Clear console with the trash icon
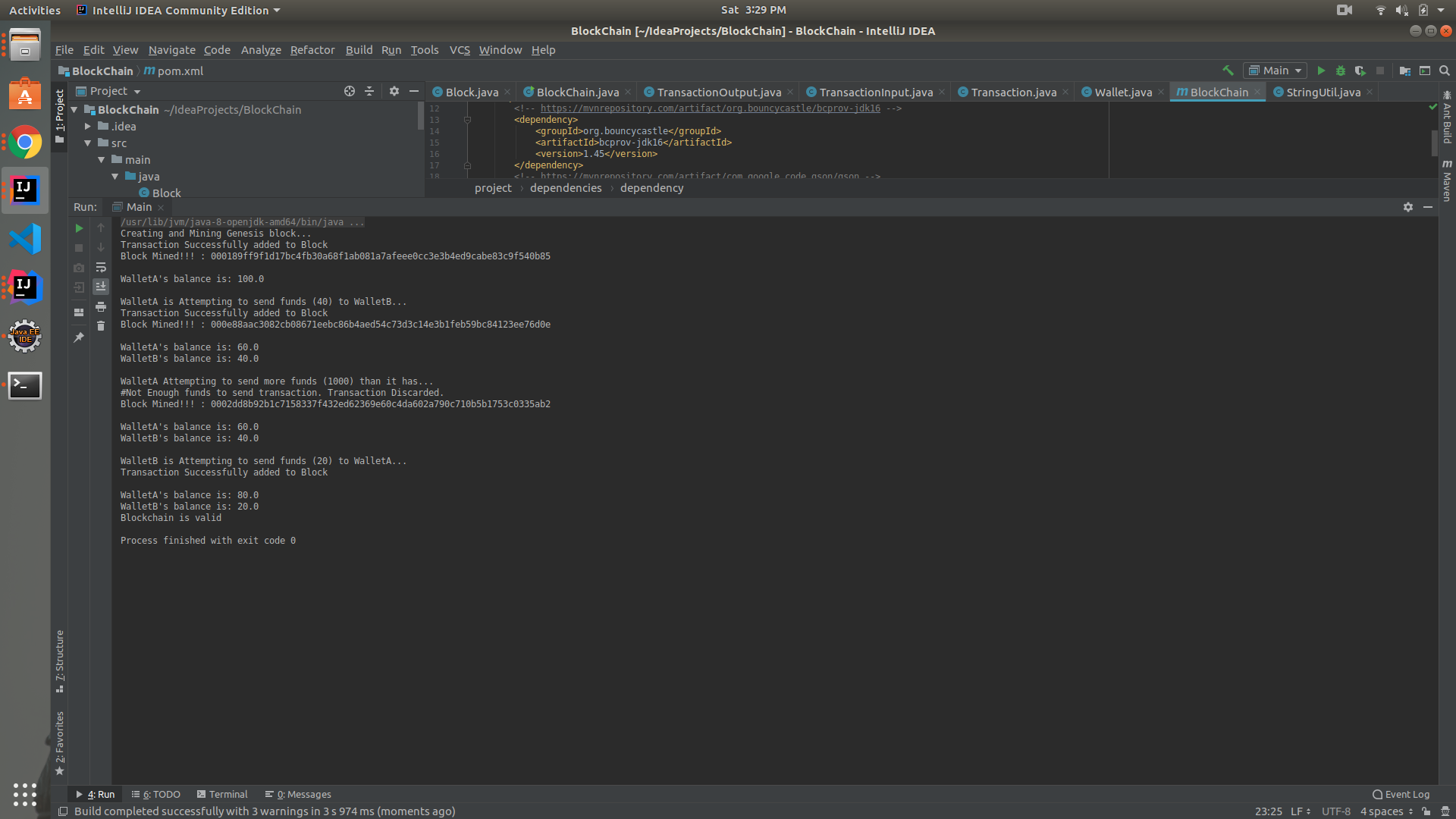This screenshot has width=1456, height=819. [101, 326]
